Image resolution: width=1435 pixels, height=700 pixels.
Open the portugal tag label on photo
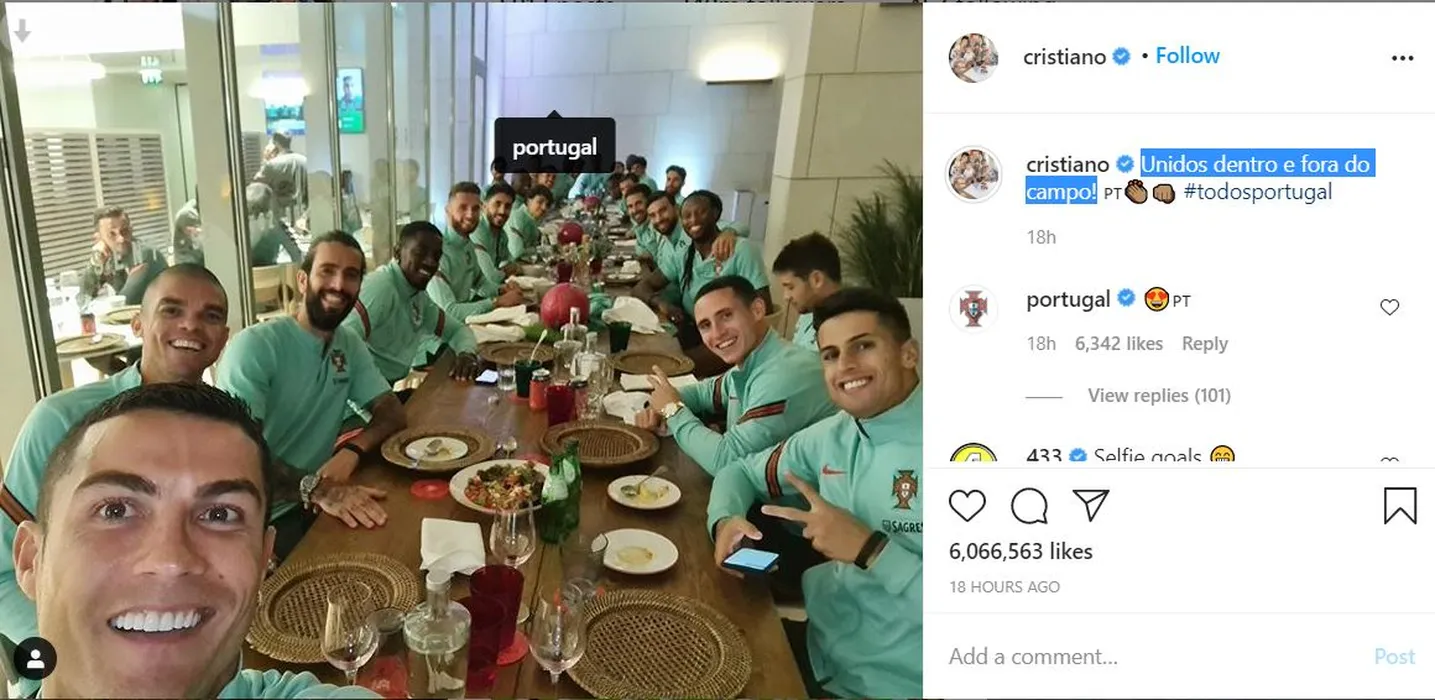[555, 147]
